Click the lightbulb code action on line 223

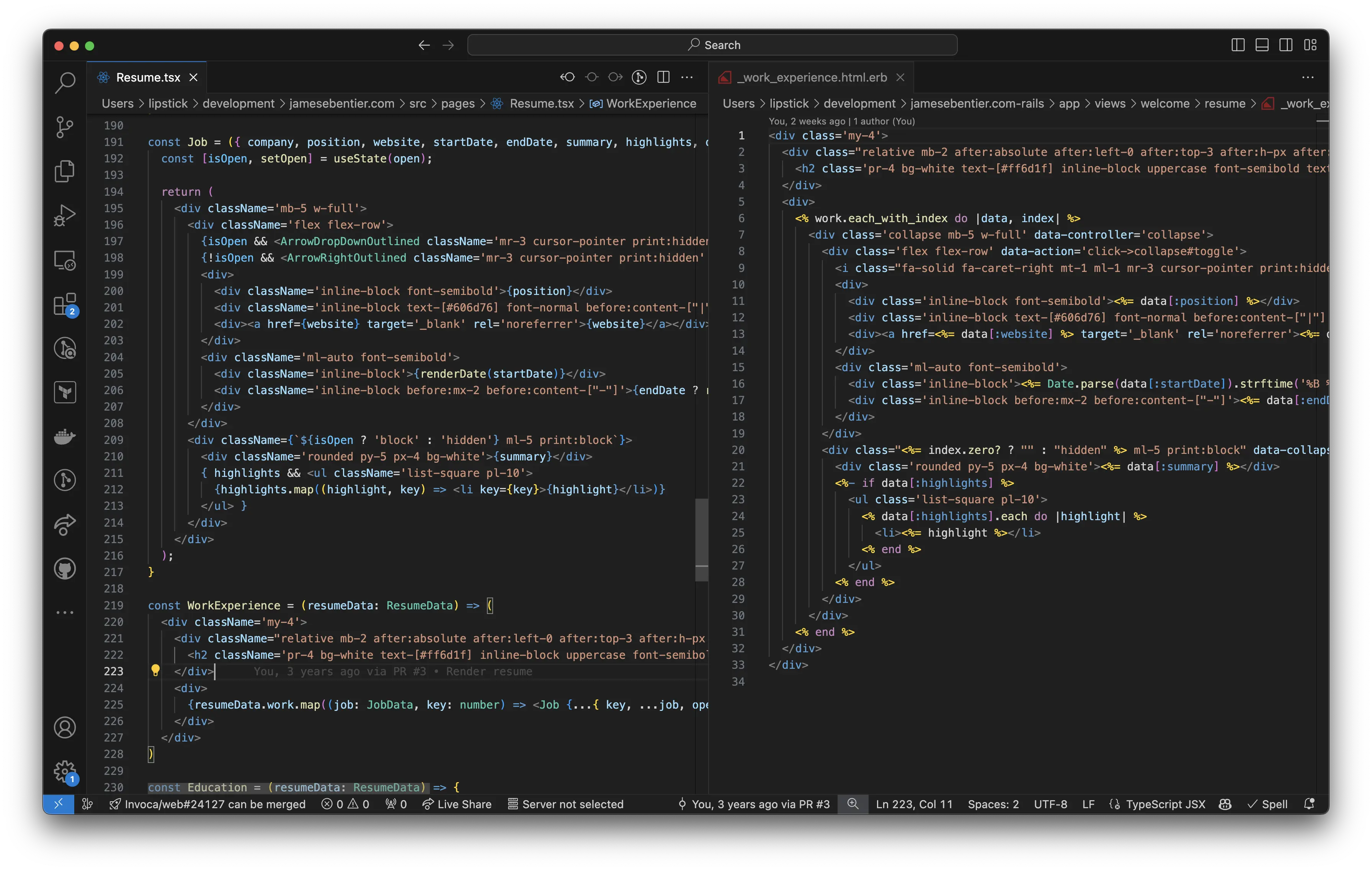pyautogui.click(x=155, y=670)
